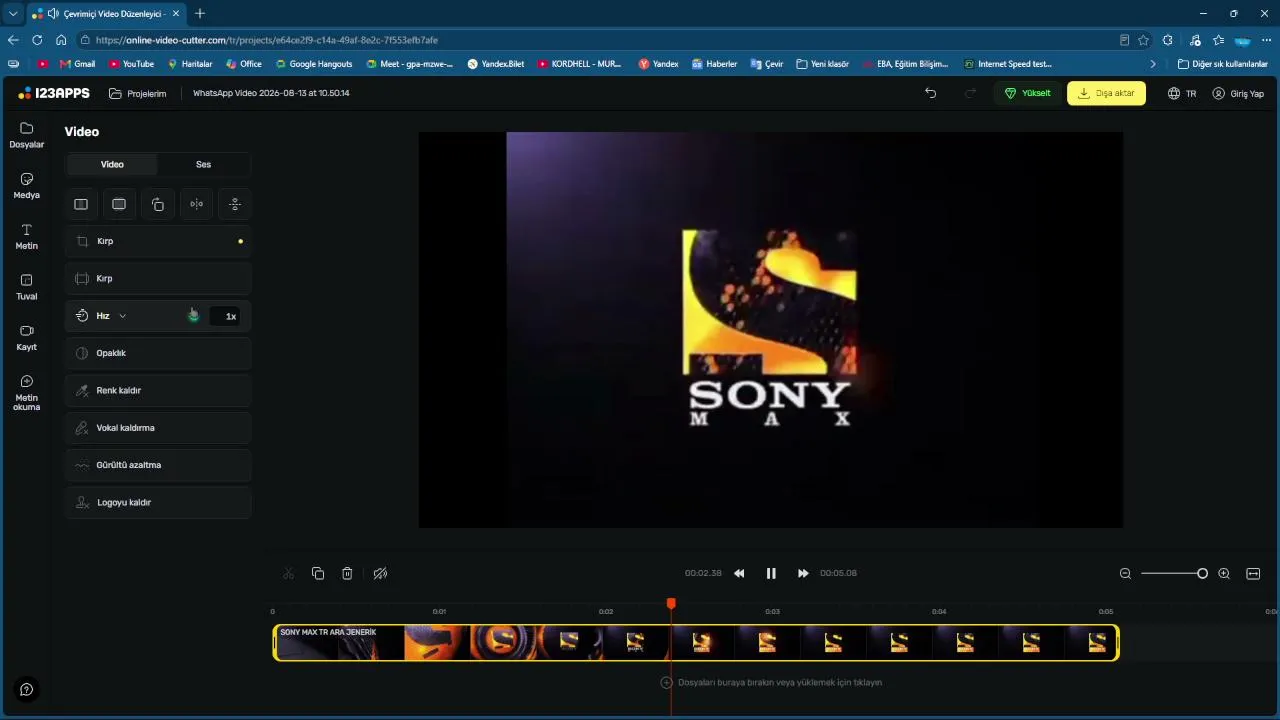
Task: Delete the selected clip with the trash icon
Action: pyautogui.click(x=347, y=573)
